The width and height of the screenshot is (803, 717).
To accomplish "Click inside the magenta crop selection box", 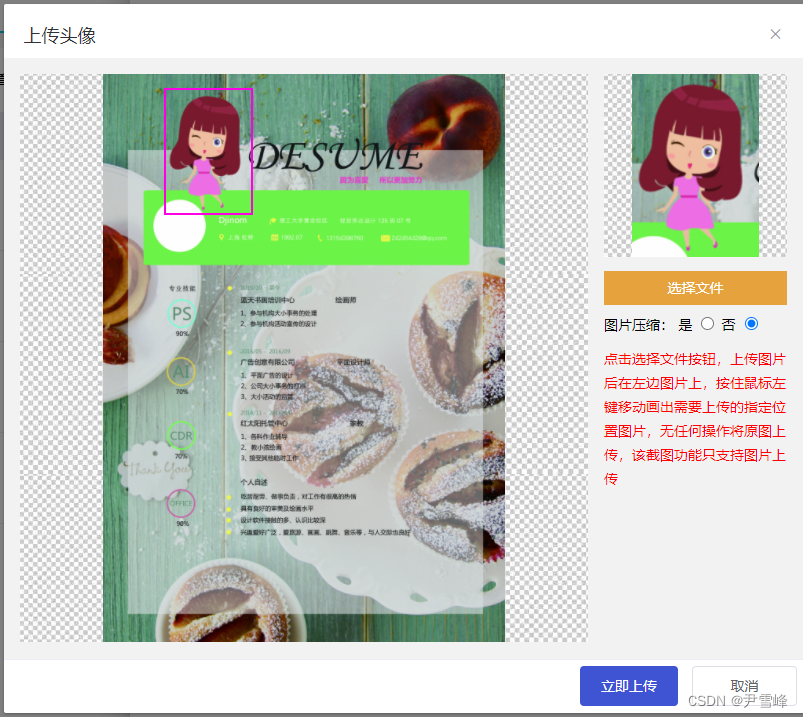I will [x=207, y=150].
